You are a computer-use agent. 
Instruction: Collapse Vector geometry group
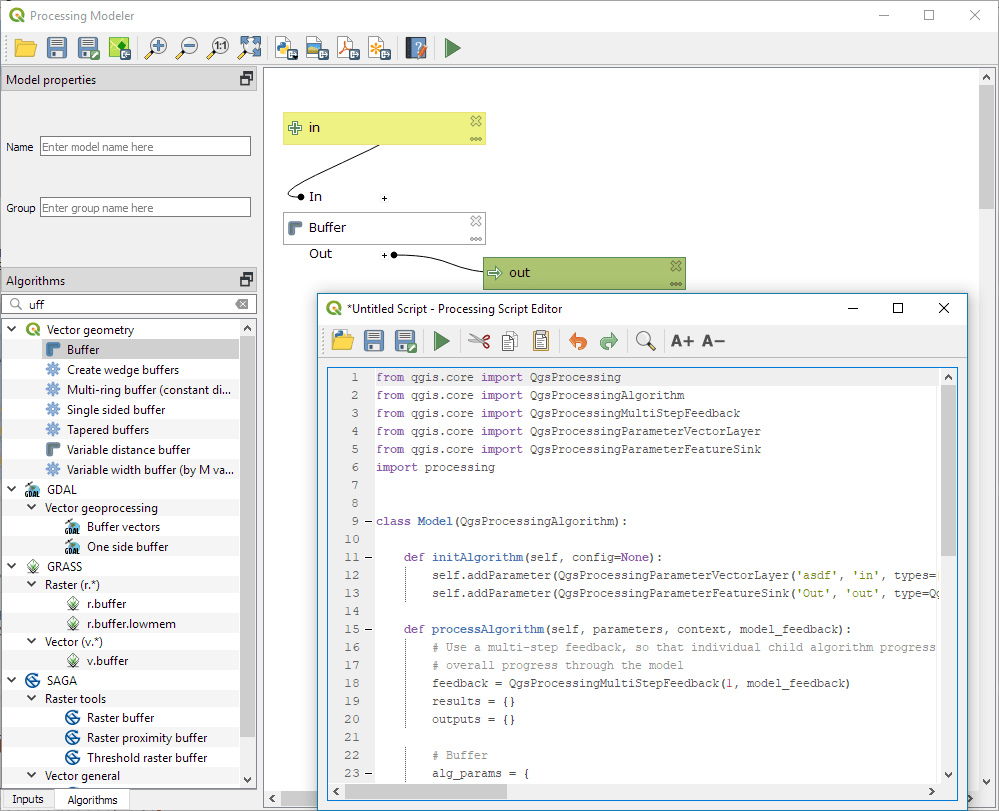11,329
